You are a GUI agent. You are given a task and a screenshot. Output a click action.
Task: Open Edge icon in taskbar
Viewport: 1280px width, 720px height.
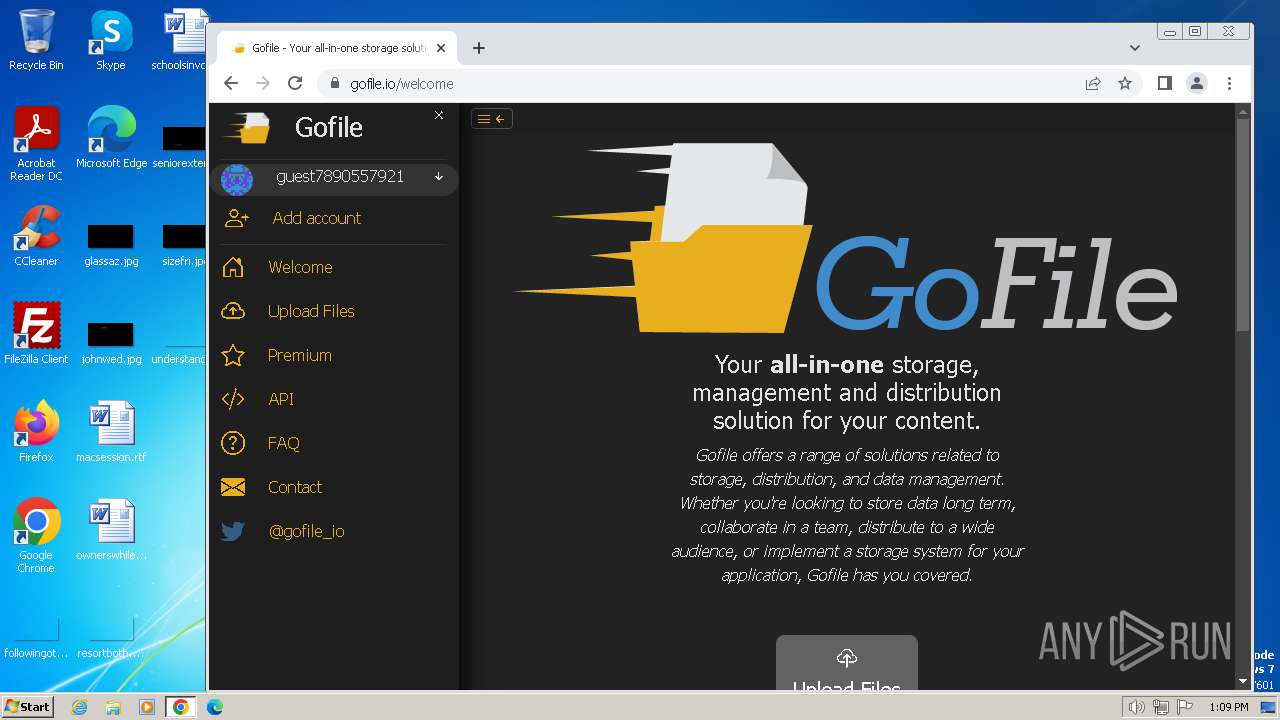(215, 707)
